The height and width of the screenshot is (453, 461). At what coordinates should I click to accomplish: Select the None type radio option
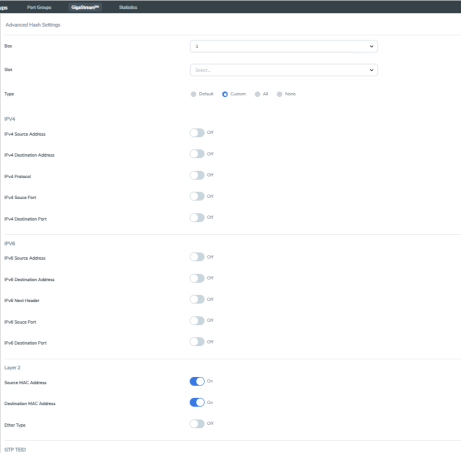[279, 94]
